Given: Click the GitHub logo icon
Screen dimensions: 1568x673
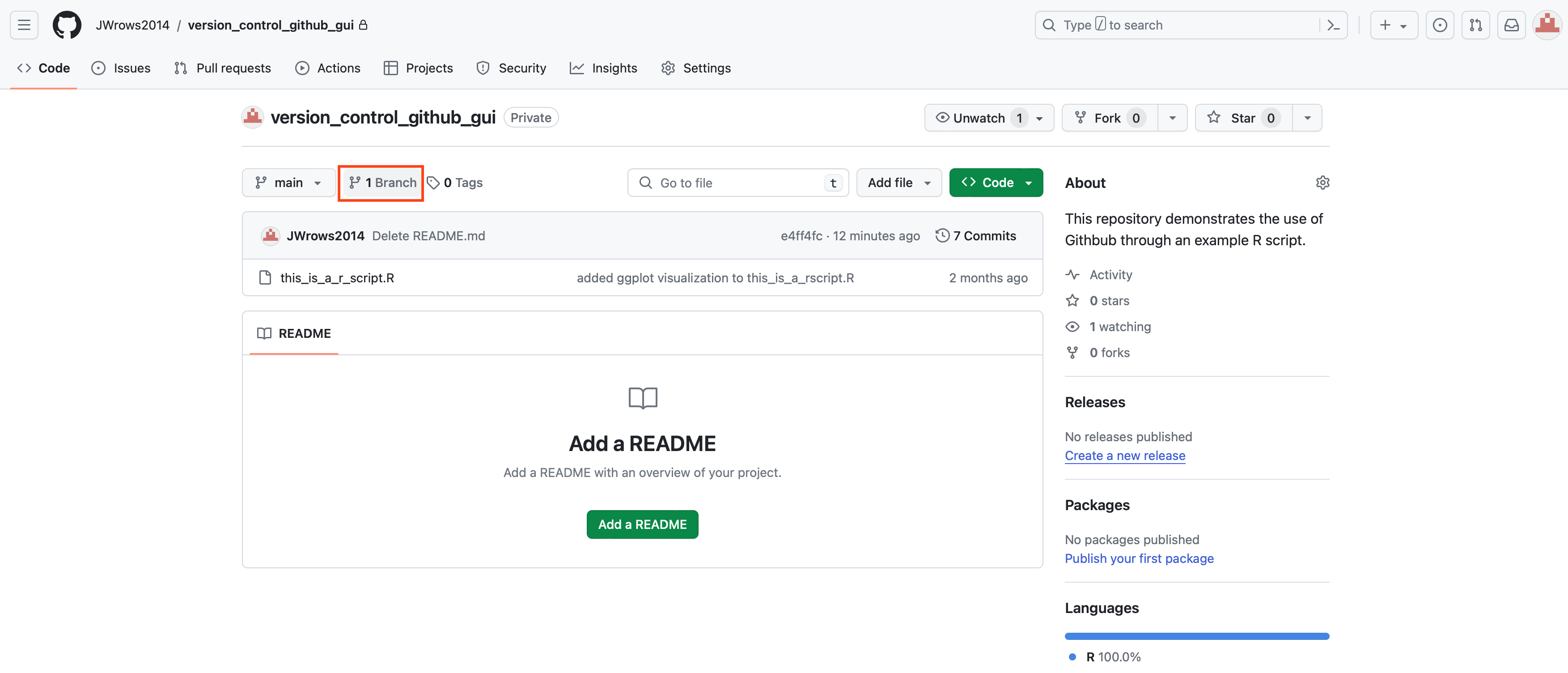Looking at the screenshot, I should tap(67, 25).
